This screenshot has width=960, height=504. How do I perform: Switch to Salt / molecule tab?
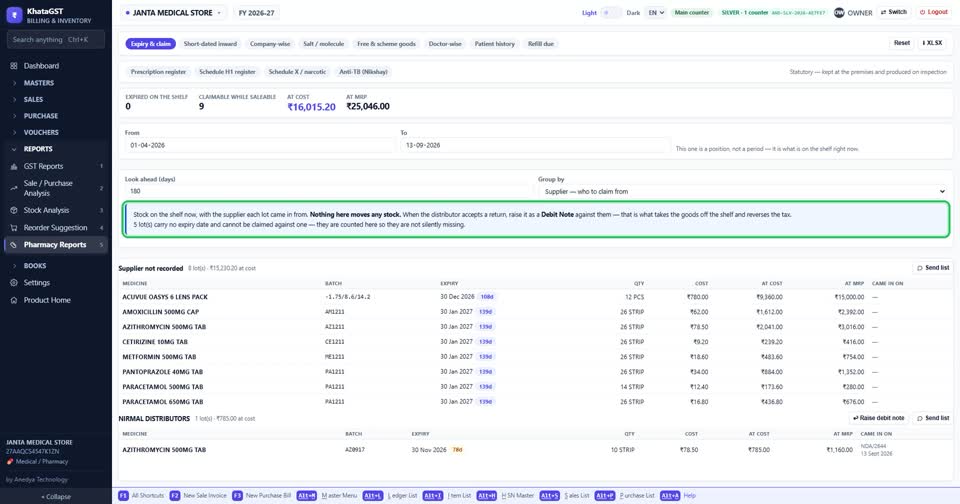324,44
